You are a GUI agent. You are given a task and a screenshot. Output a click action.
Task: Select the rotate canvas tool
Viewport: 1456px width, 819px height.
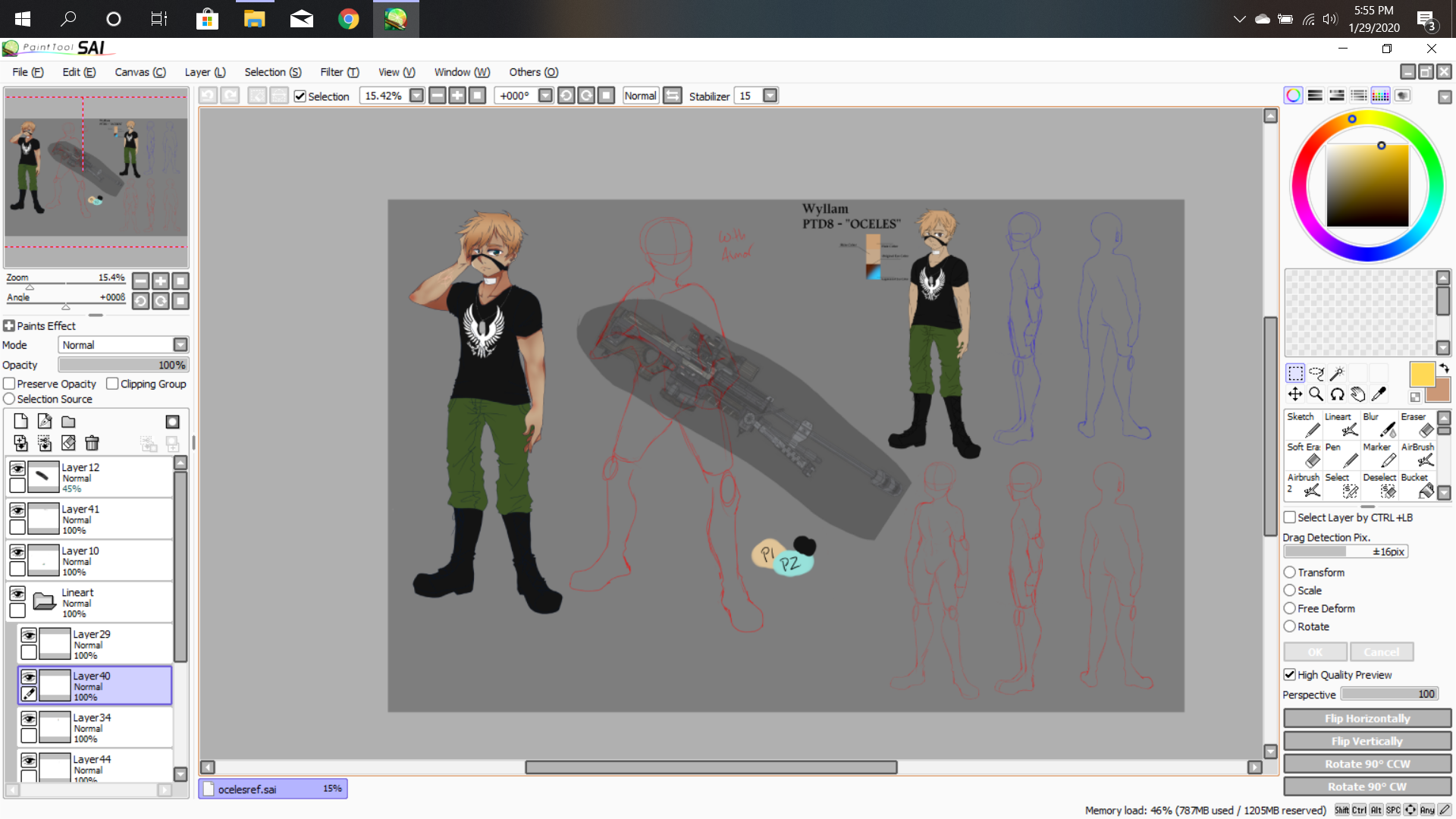point(1337,394)
